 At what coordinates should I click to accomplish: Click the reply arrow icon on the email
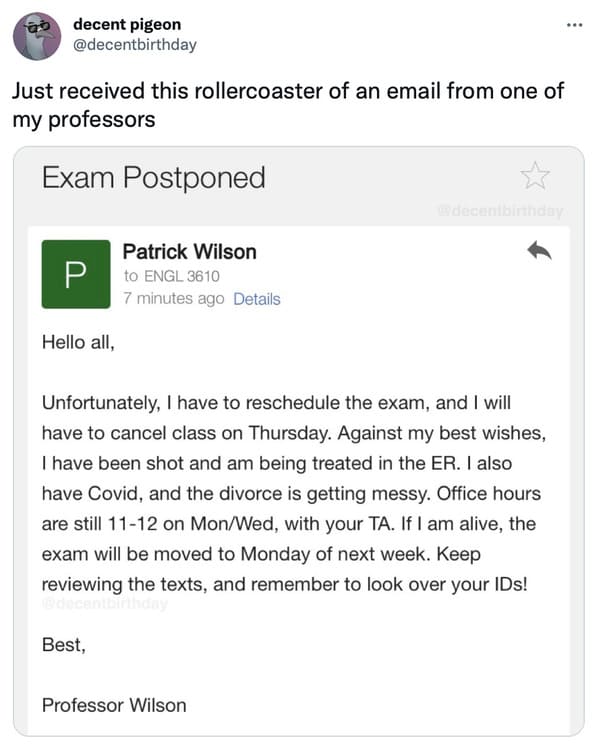coord(539,250)
